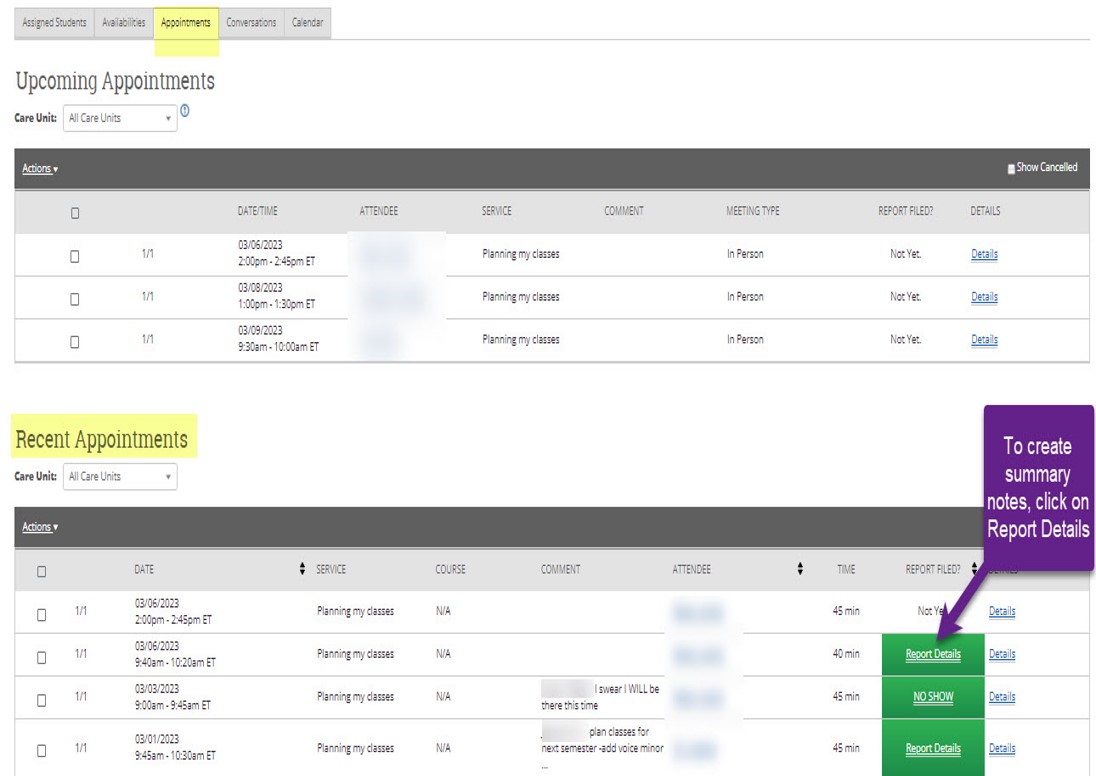Sort Recent Appointments by Attendee column arrows
Screen dimensions: 1096x776
coord(800,569)
